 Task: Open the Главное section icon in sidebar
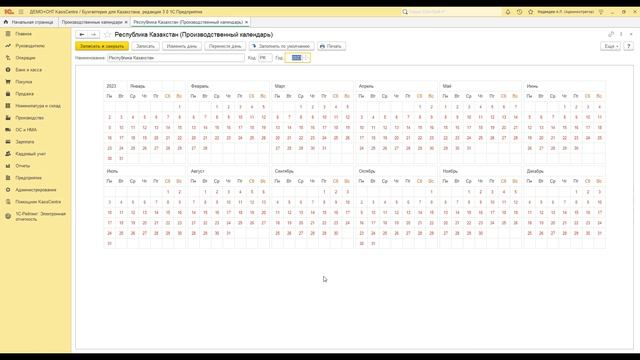[x=8, y=34]
